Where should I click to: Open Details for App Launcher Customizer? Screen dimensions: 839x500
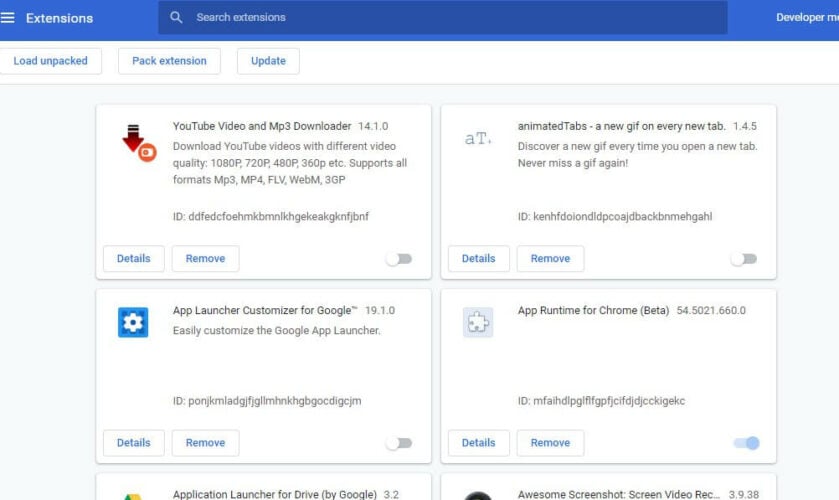pyautogui.click(x=134, y=443)
